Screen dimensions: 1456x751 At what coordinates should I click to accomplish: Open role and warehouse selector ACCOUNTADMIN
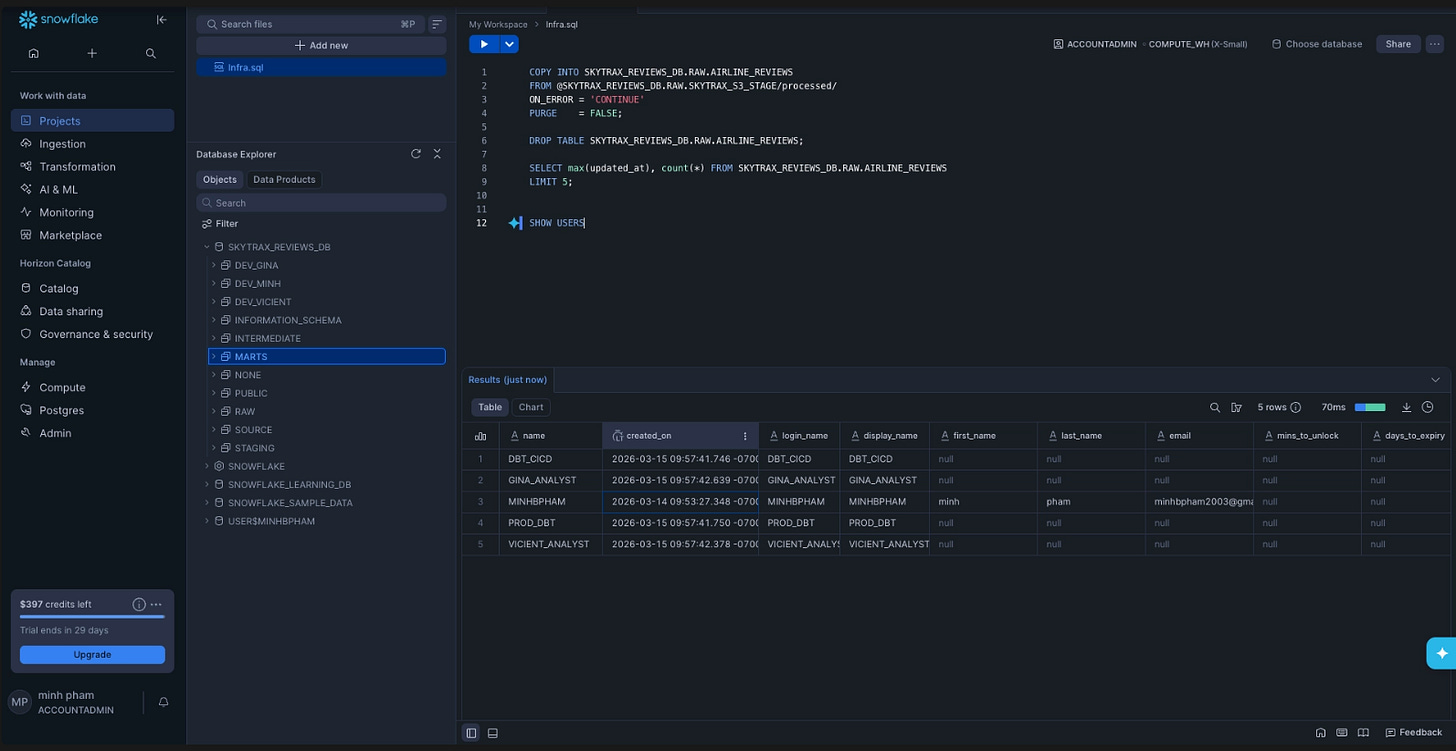(1150, 44)
